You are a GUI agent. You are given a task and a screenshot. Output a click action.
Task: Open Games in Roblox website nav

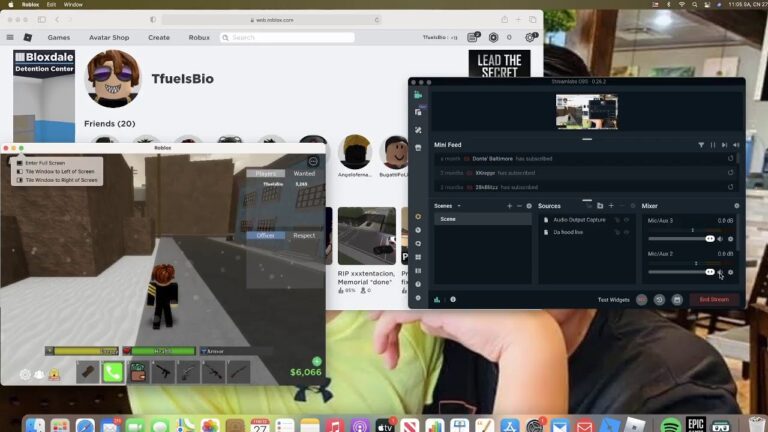pos(59,38)
